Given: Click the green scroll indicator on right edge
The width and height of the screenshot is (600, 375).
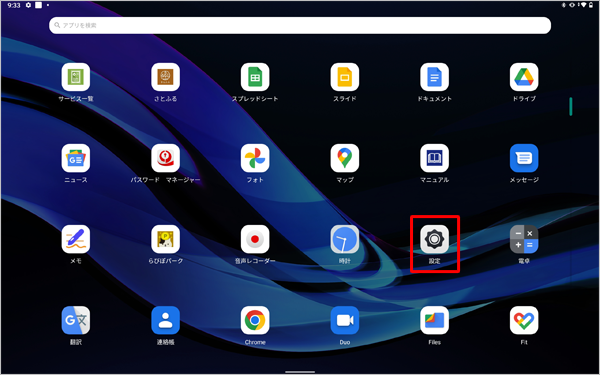Looking at the screenshot, I should click(571, 106).
